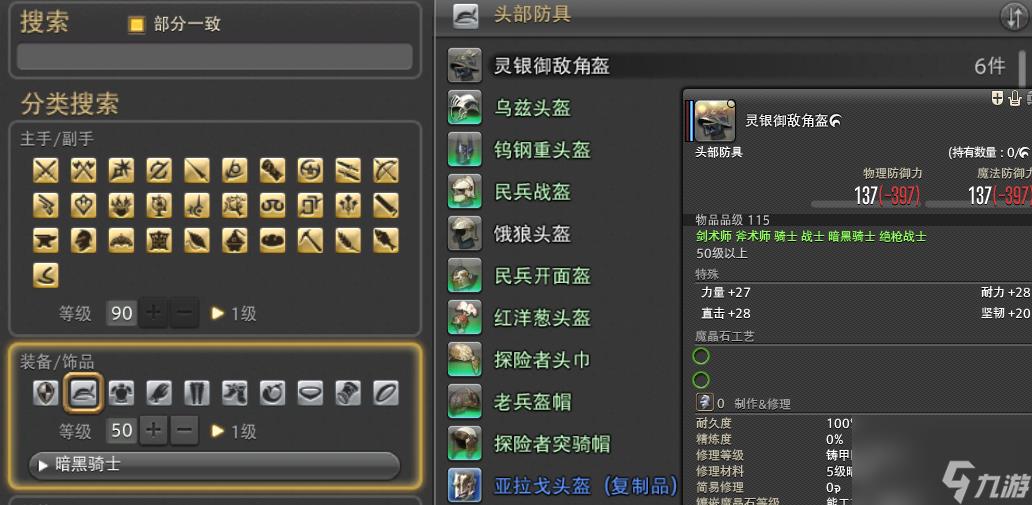1032x505 pixels.
Task: Select the pistol firearm category icon
Action: click(45, 205)
